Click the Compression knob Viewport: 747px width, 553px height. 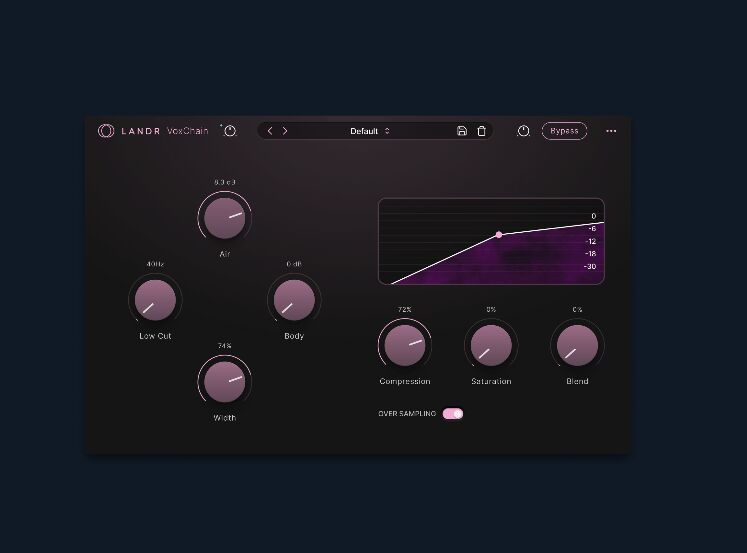pos(404,345)
